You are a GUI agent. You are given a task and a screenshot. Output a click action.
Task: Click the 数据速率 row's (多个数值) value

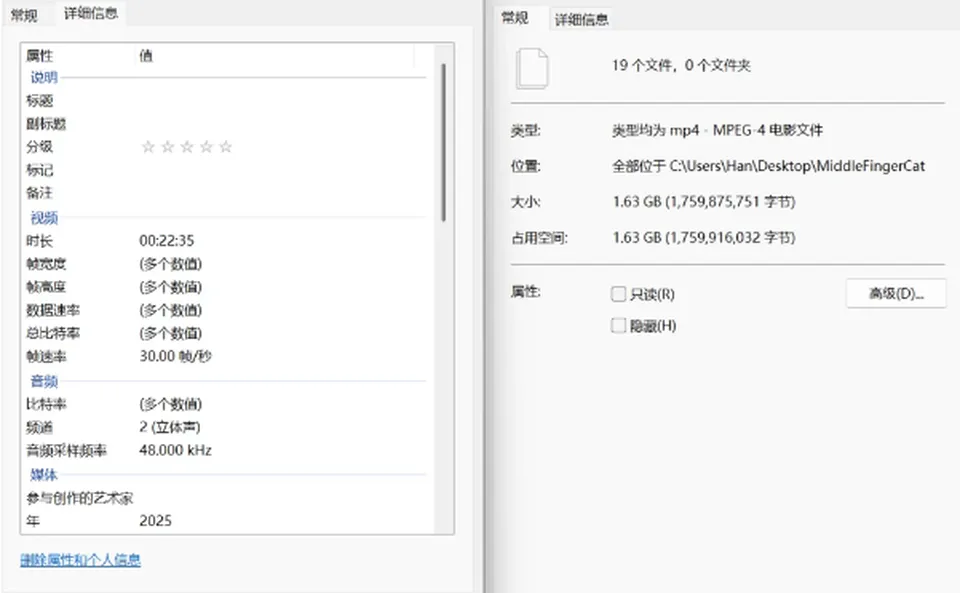point(170,310)
